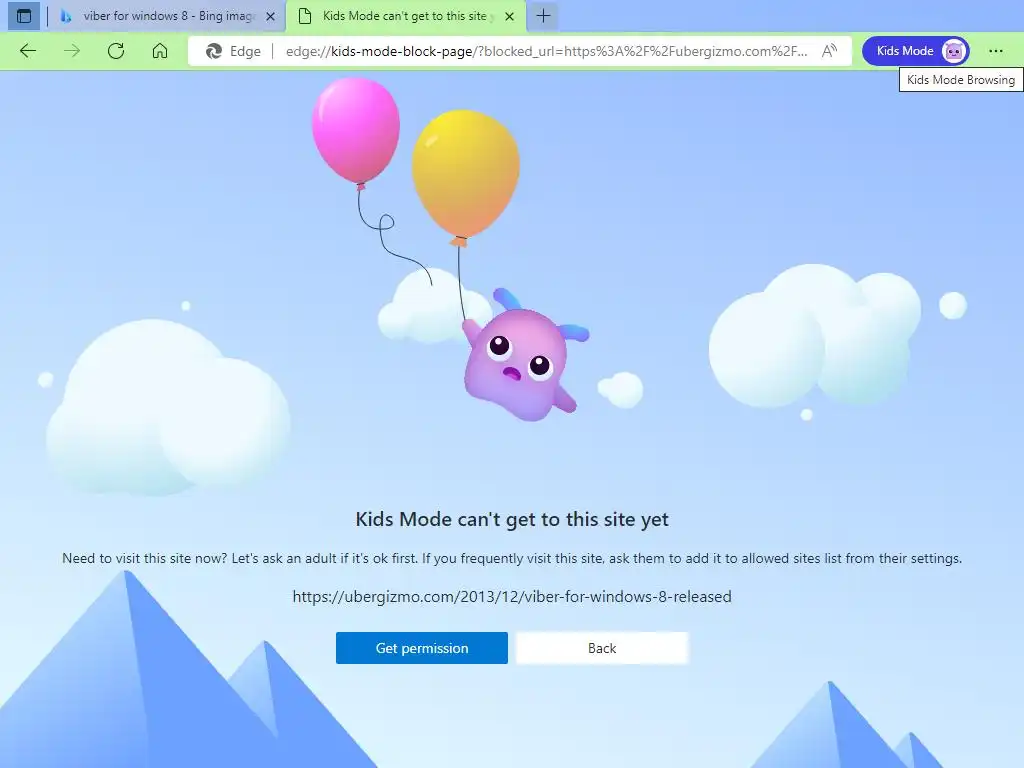This screenshot has height=768, width=1024.
Task: Refresh the current page
Action: click(x=116, y=51)
